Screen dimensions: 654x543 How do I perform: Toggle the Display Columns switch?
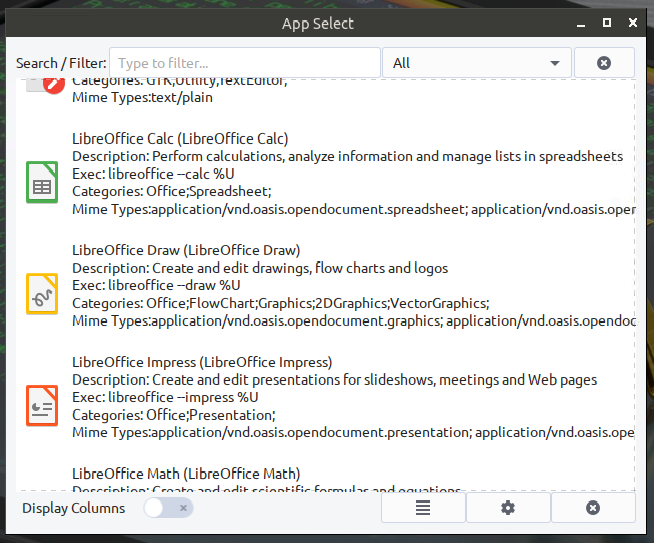168,508
